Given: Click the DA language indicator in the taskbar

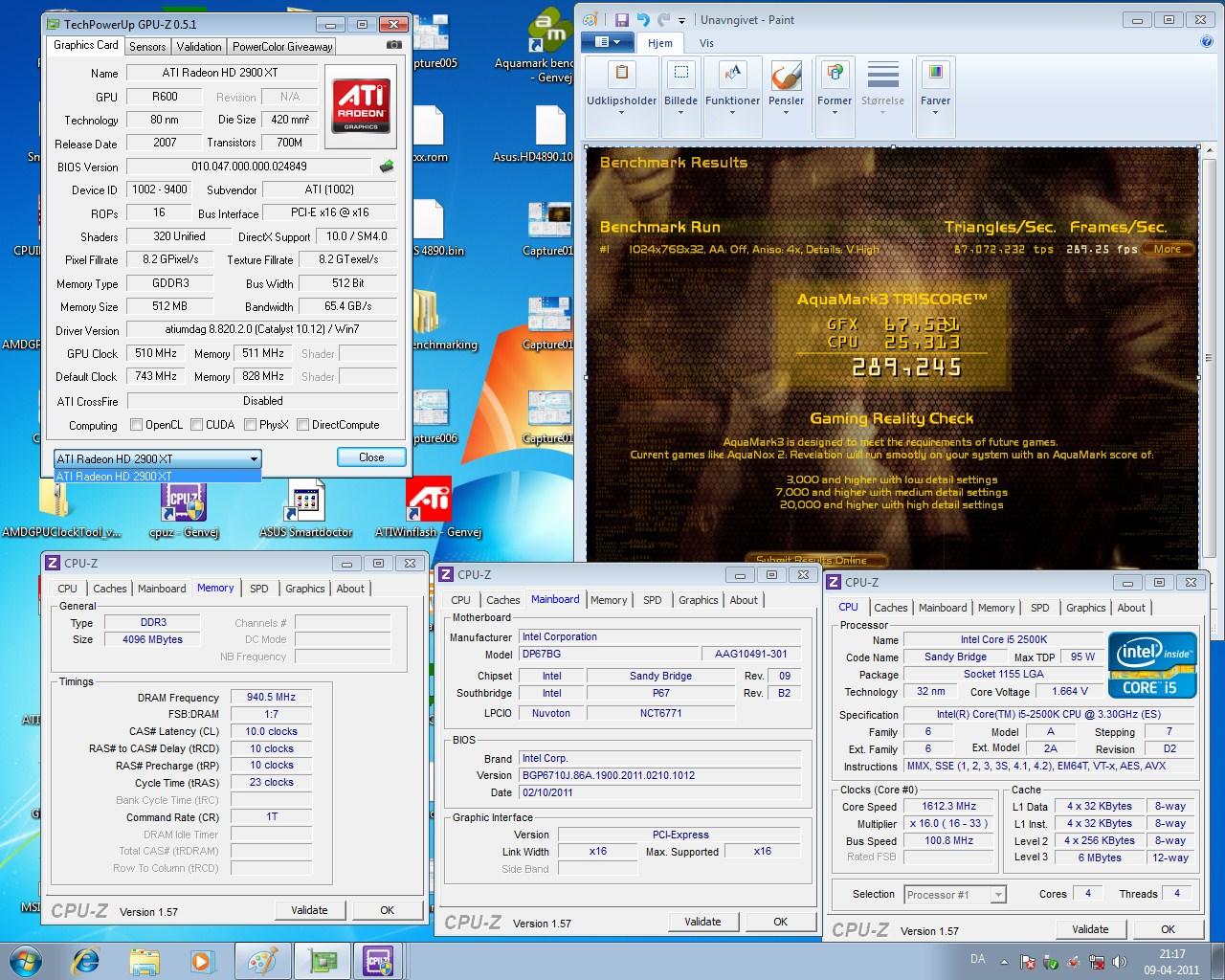Looking at the screenshot, I should [x=977, y=959].
